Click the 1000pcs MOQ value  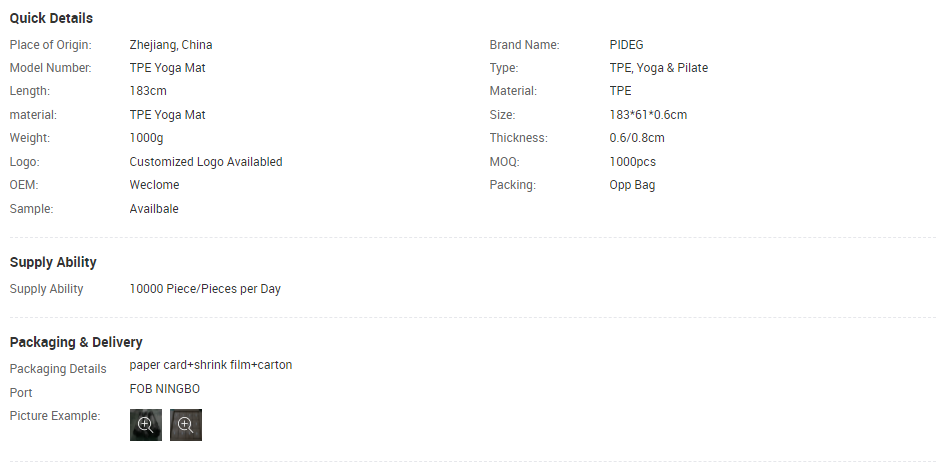pos(632,162)
